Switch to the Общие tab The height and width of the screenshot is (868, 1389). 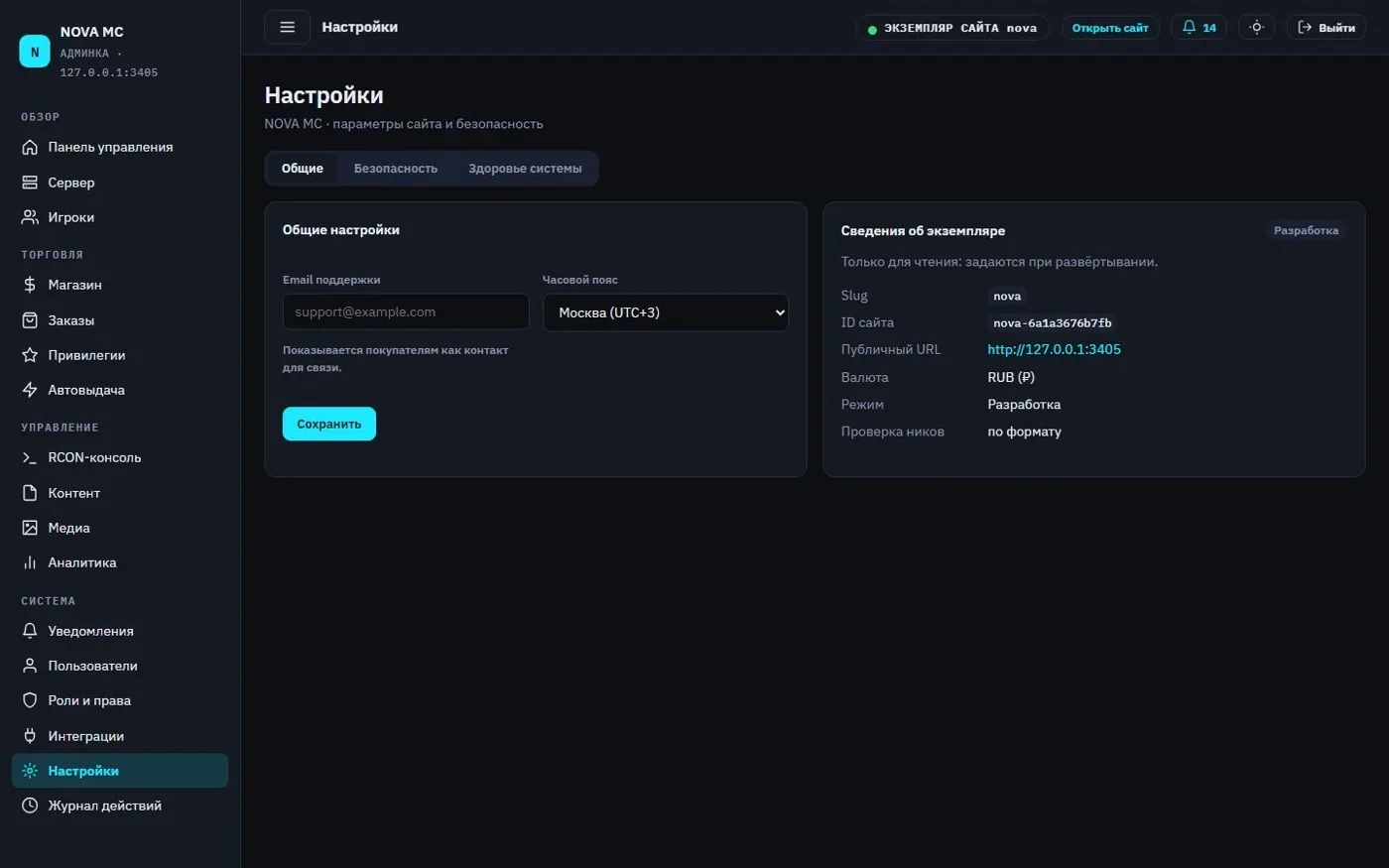click(x=303, y=169)
